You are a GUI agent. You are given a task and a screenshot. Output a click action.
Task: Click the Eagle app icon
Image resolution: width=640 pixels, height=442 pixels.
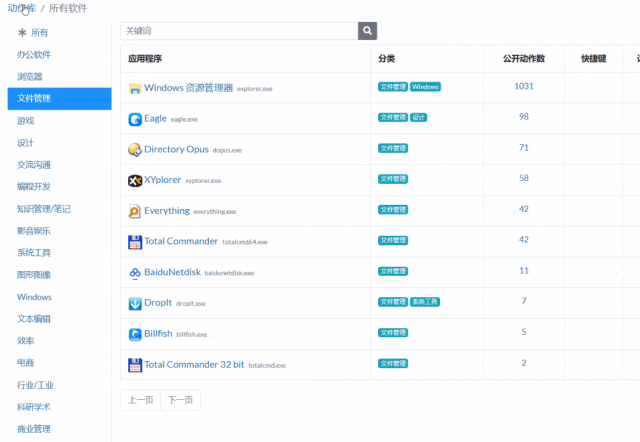[x=135, y=119]
